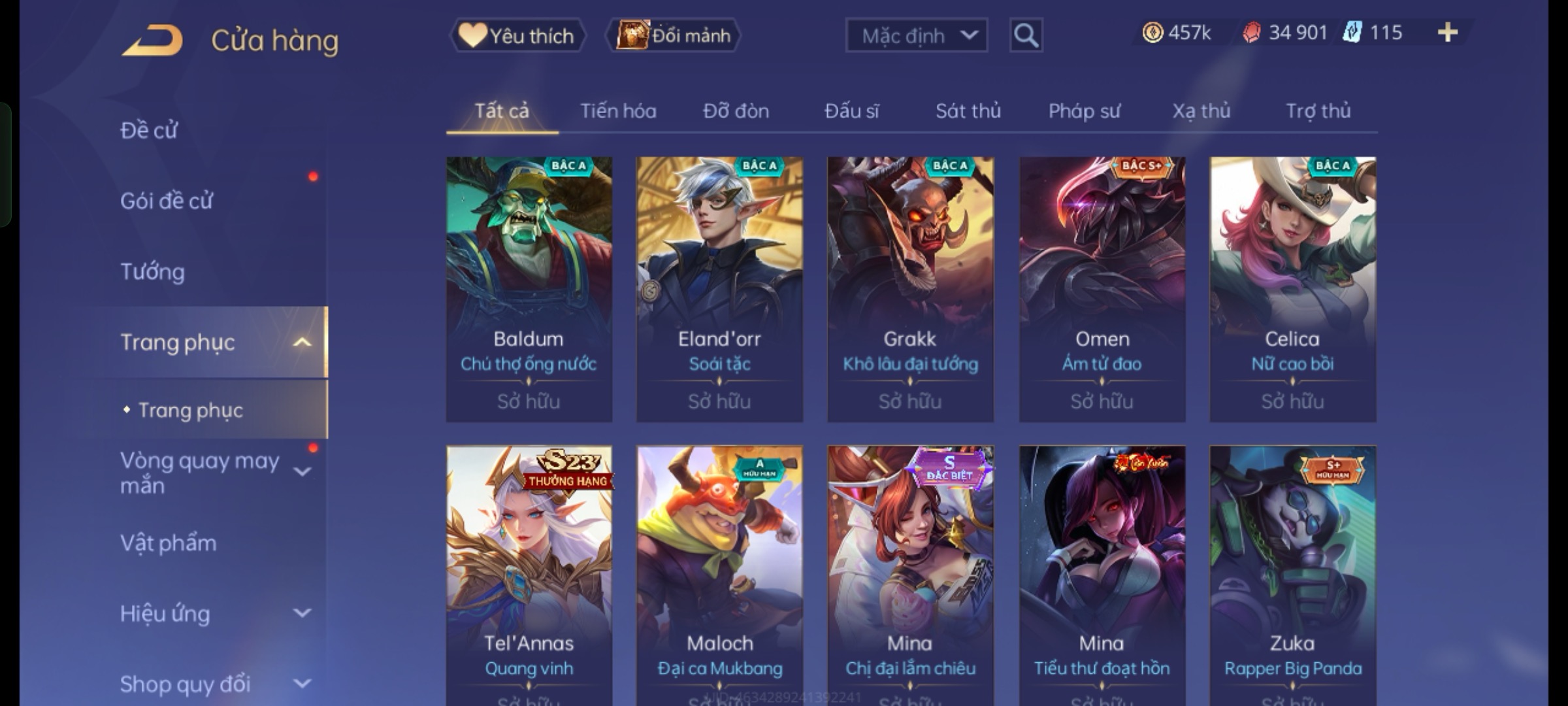
Task: Open Gói đề cử in sidebar
Action: [x=167, y=201]
